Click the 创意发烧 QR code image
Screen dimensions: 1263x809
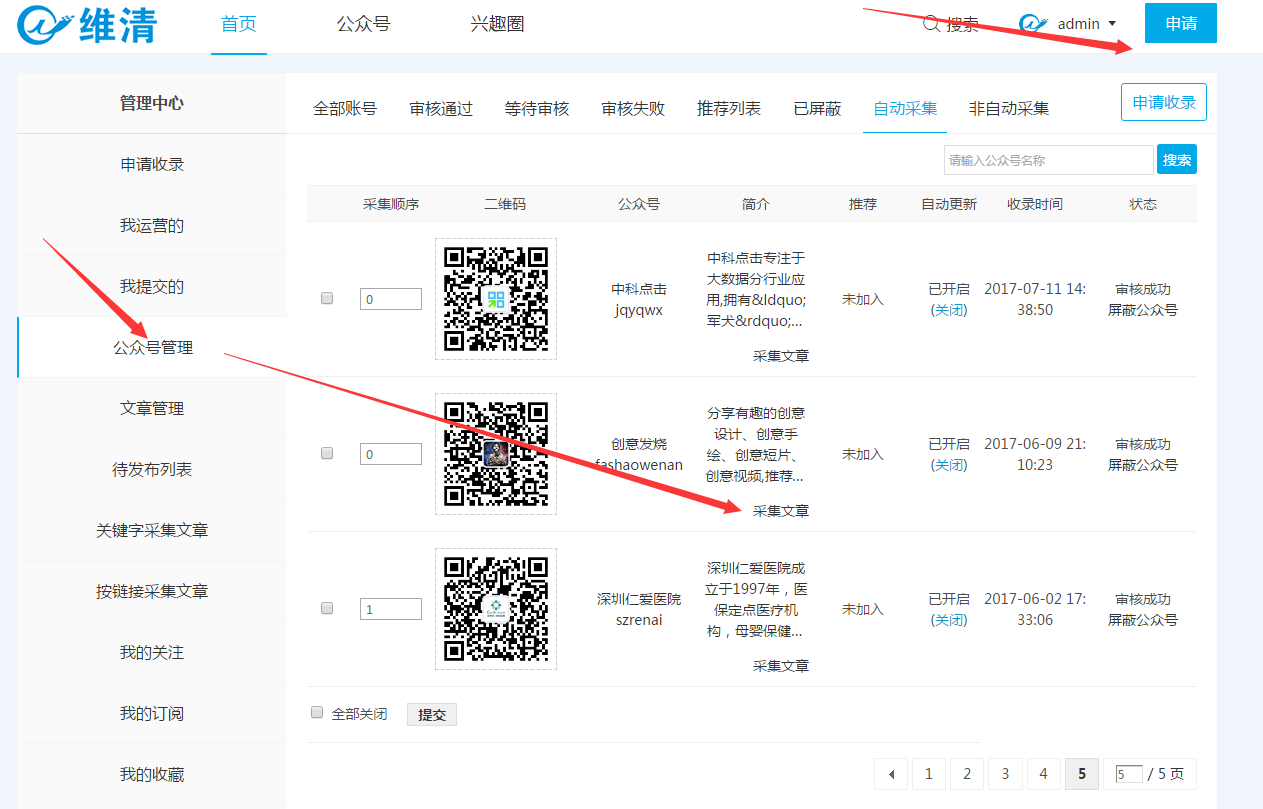[496, 453]
